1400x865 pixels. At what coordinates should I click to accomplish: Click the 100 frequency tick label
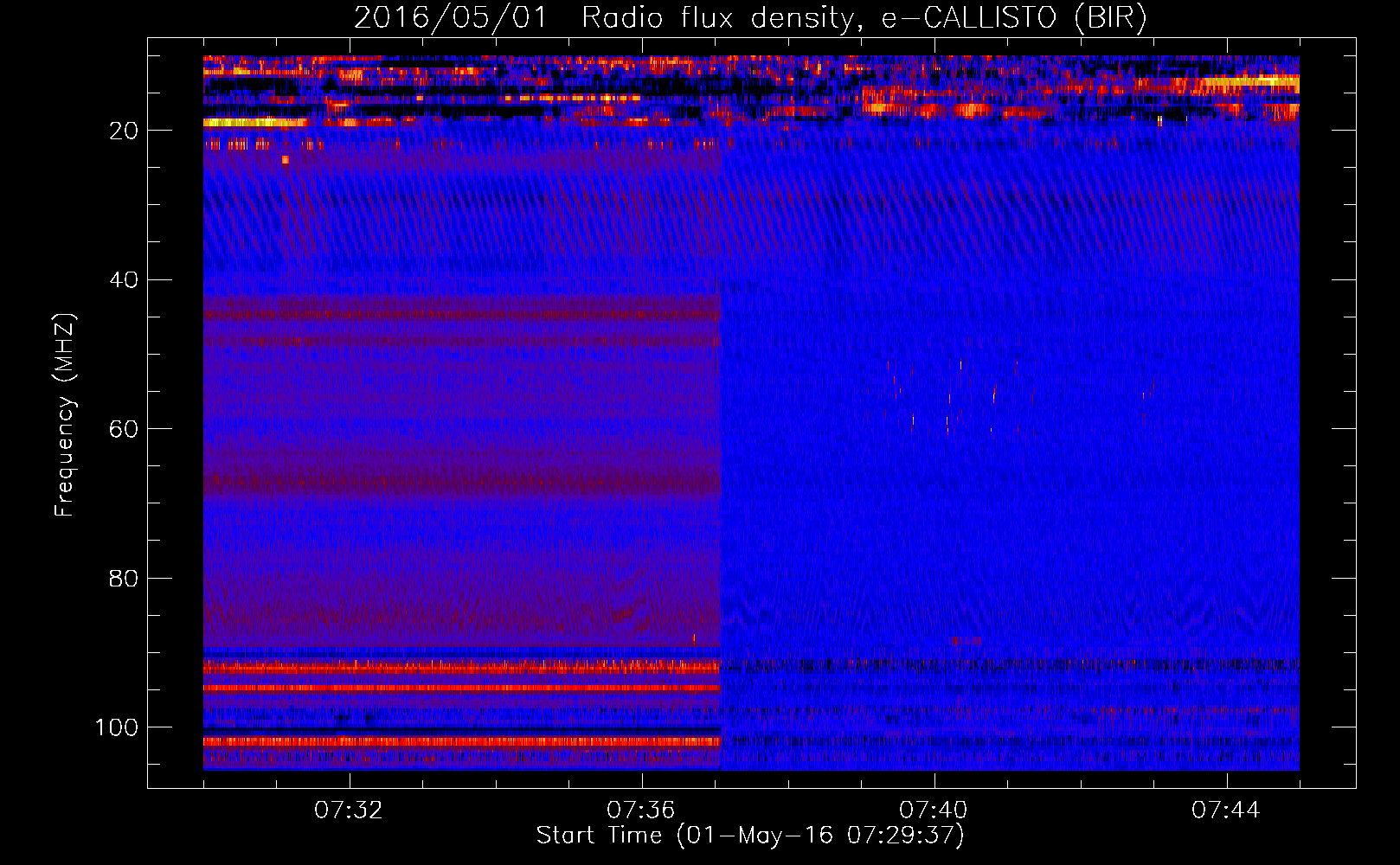tap(117, 727)
